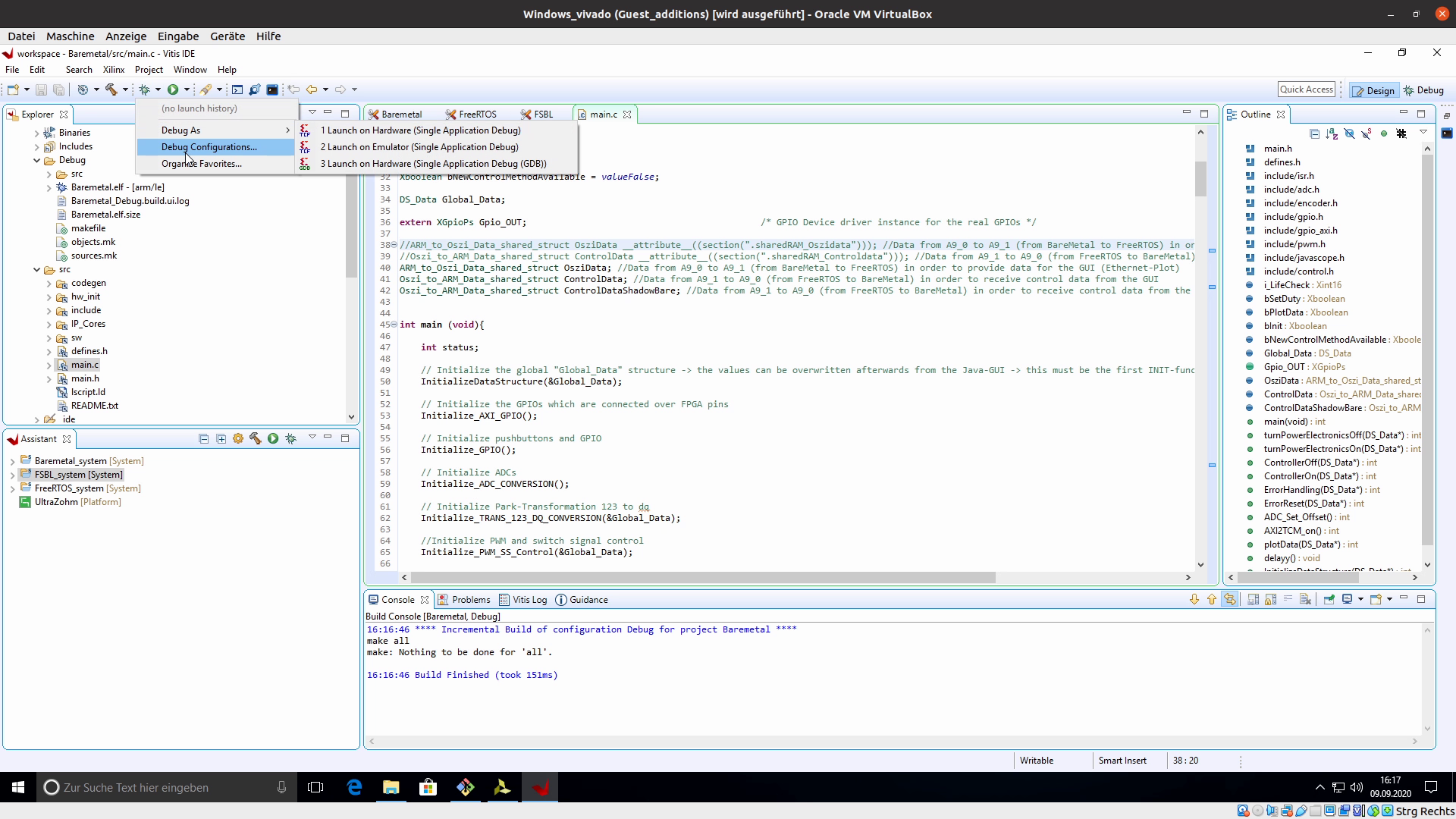Run the application with the green play icon
Viewport: 1456px width, 819px height.
pos(173,90)
